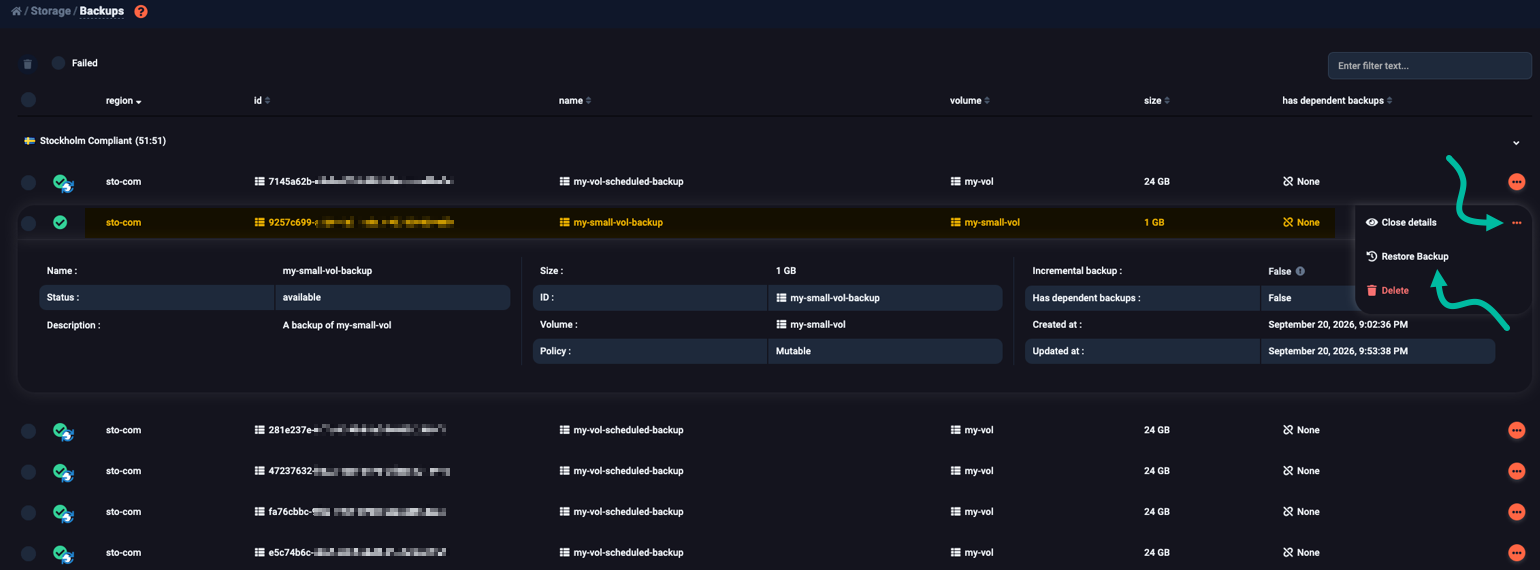The height and width of the screenshot is (570, 1540).
Task: Toggle the Failed filter switch
Action: [x=58, y=63]
